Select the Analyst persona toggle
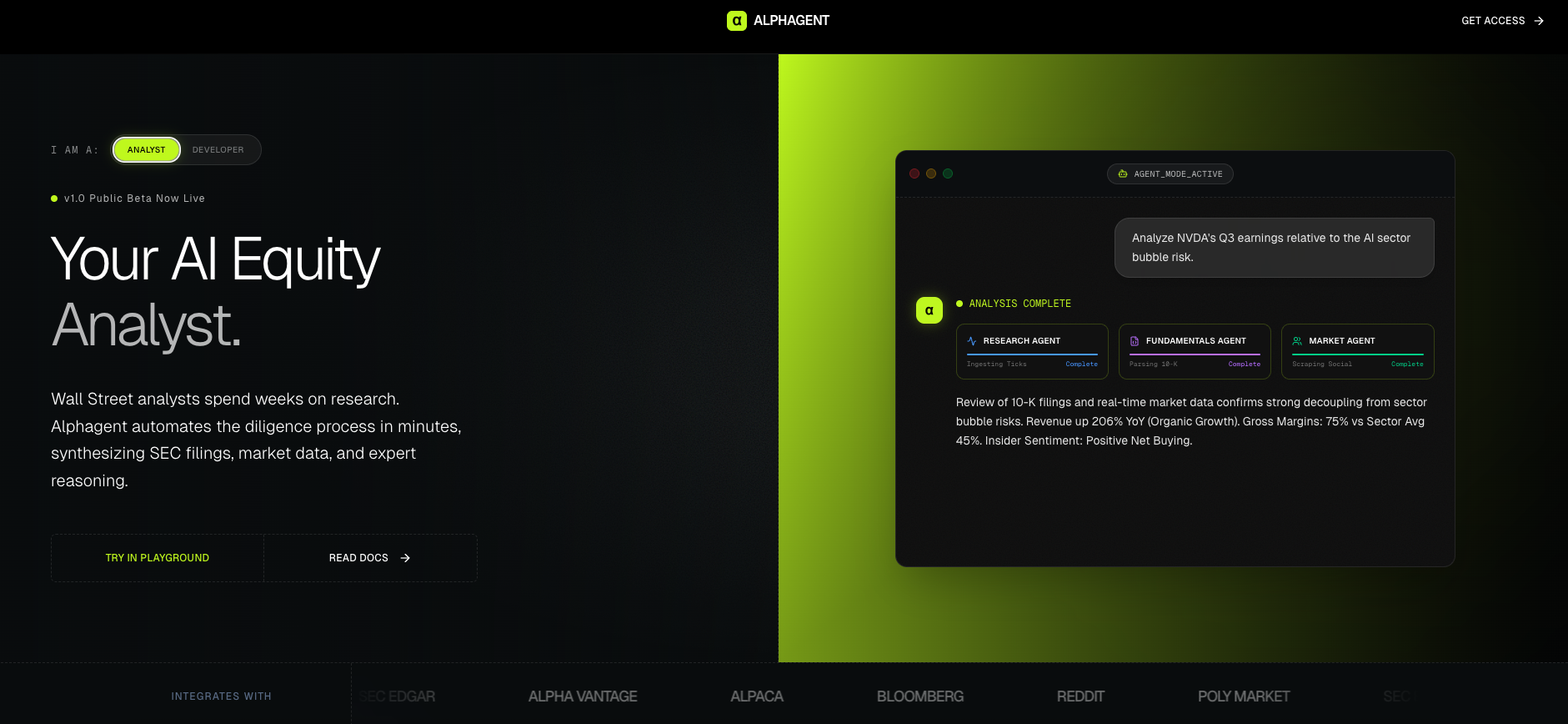Image resolution: width=1568 pixels, height=724 pixels. point(147,150)
